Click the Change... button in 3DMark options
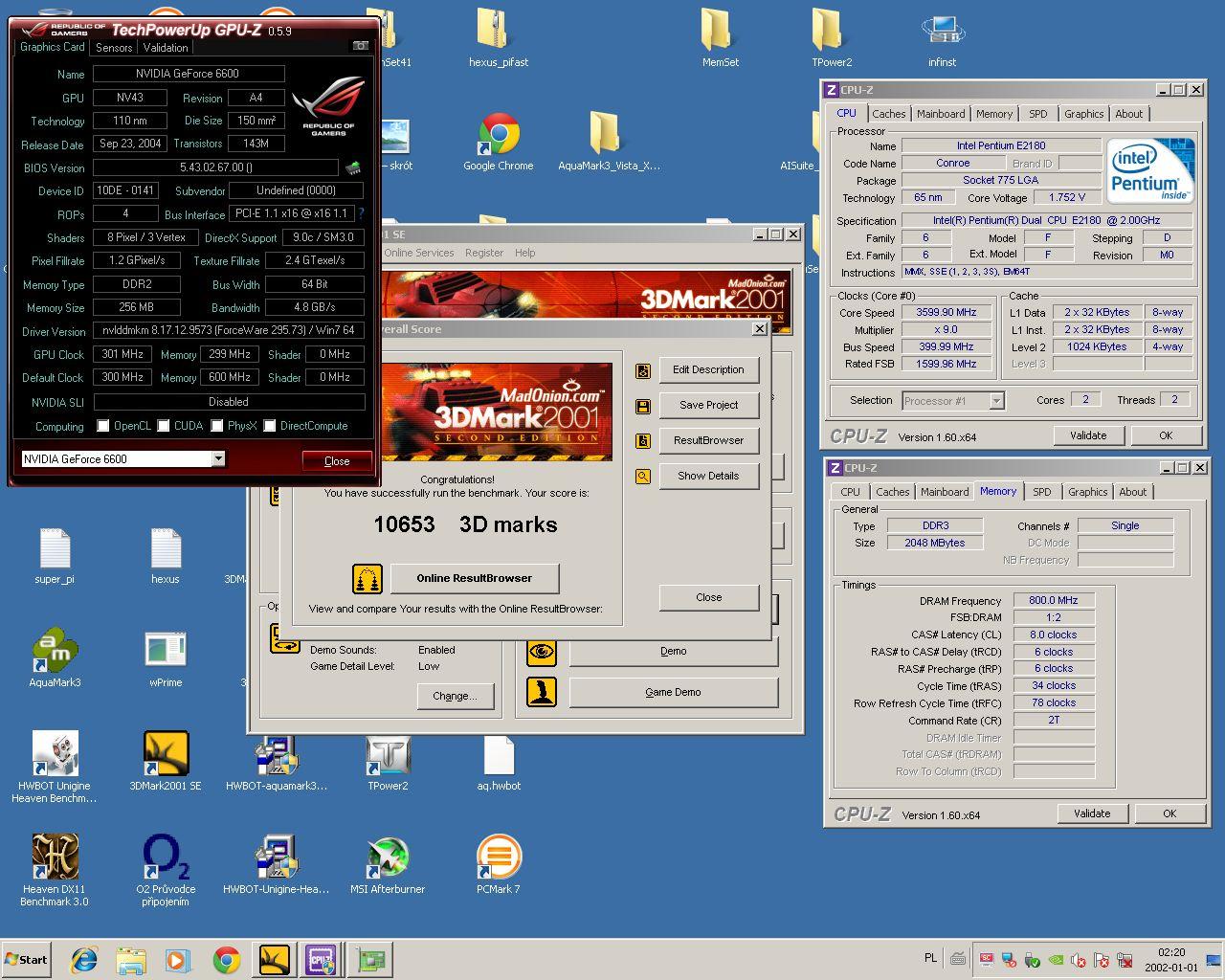This screenshot has height=980, width=1225. point(455,696)
